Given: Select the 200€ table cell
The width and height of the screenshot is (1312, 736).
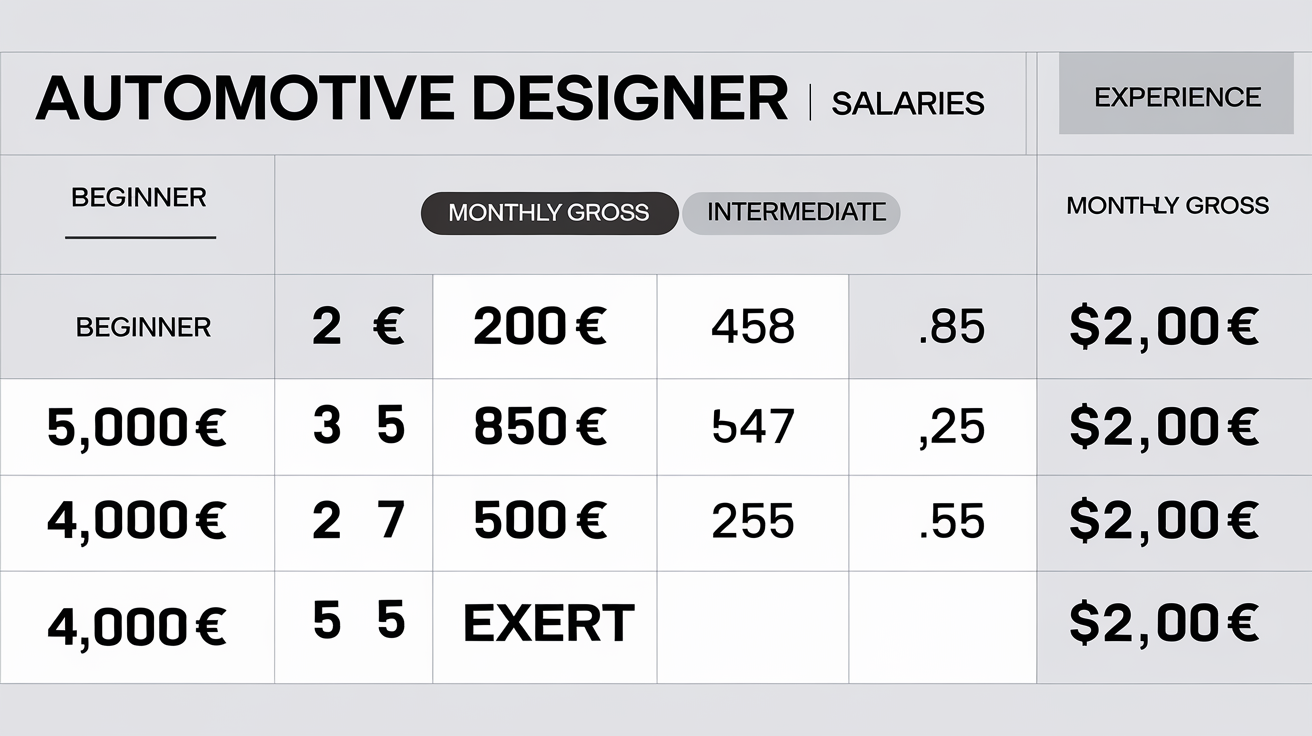Looking at the screenshot, I should click(545, 327).
